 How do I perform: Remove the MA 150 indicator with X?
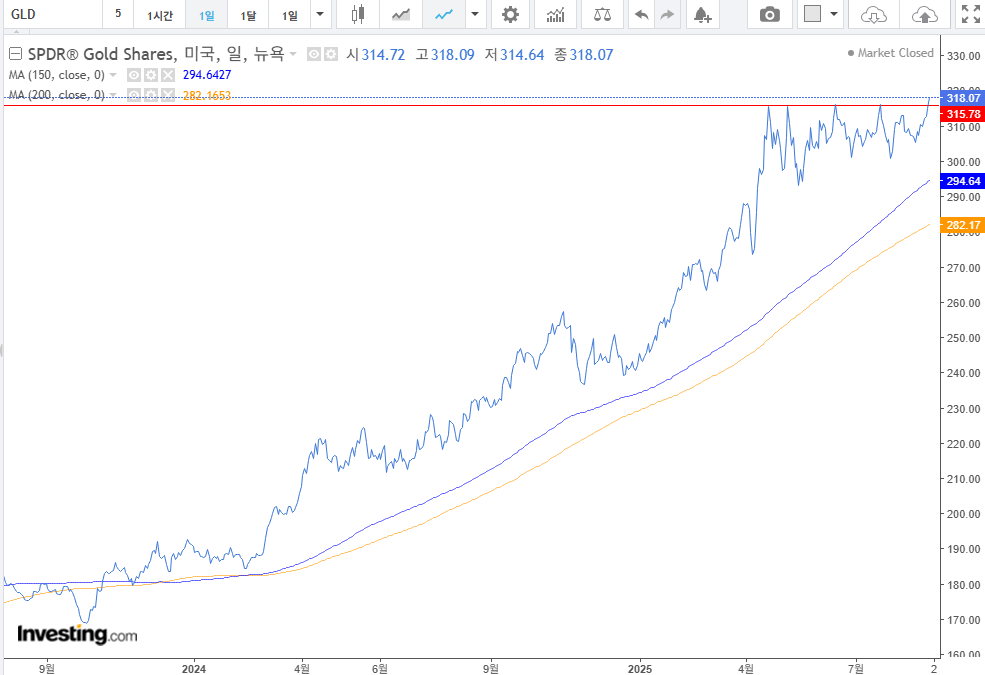pyautogui.click(x=168, y=75)
